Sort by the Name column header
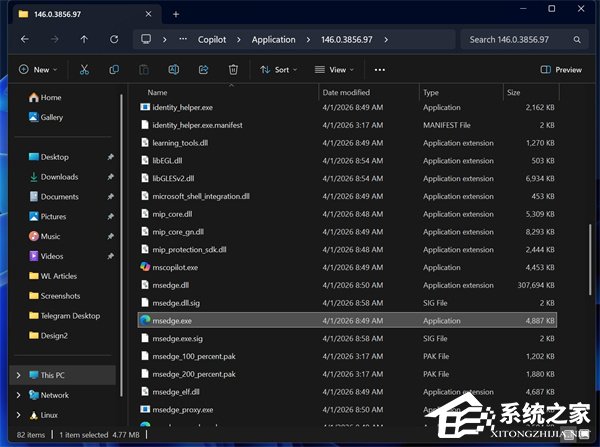 (x=157, y=92)
